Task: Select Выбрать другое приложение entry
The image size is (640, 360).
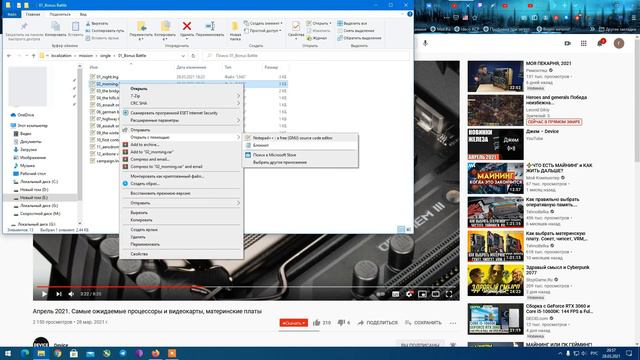Action: tap(301, 162)
